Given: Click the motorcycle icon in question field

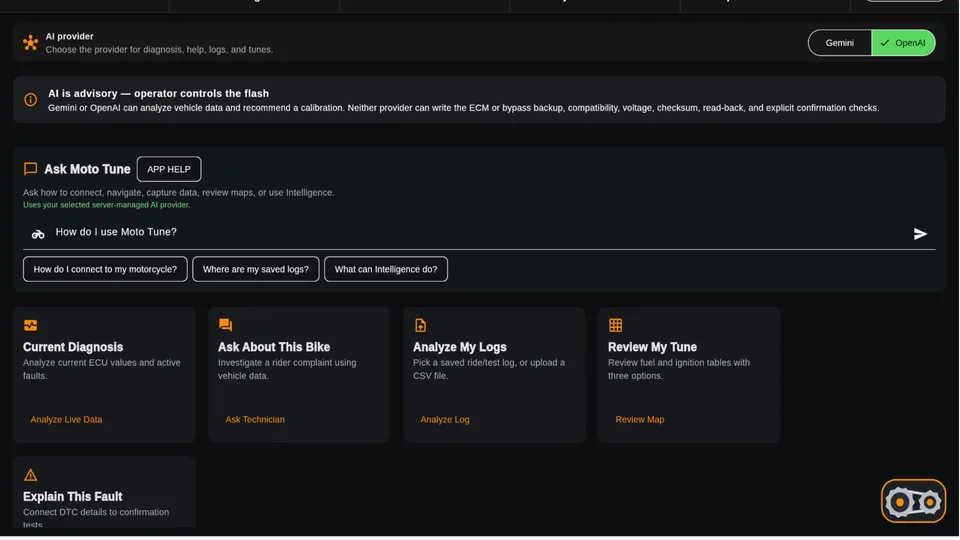Looking at the screenshot, I should click(x=38, y=234).
